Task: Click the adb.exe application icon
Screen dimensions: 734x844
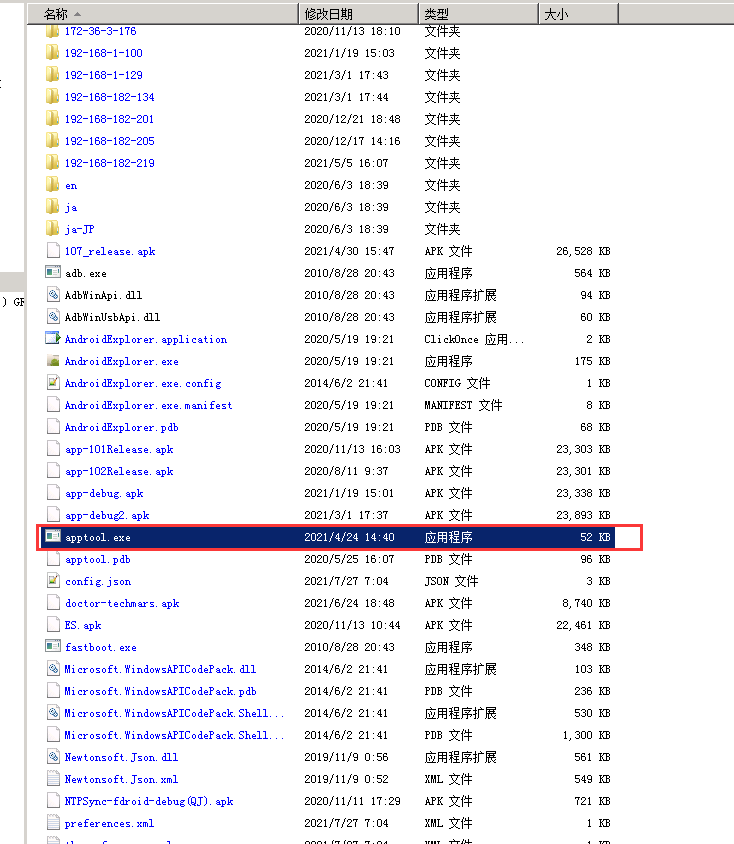Action: (x=53, y=273)
